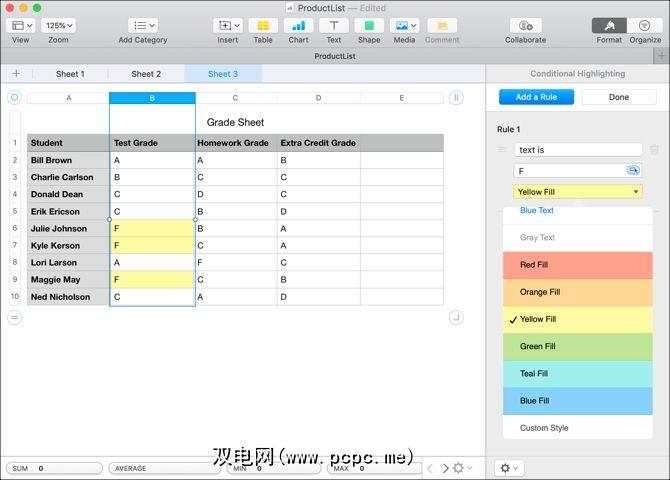The width and height of the screenshot is (670, 480).
Task: Click the table resize corner handle
Action: (x=456, y=318)
